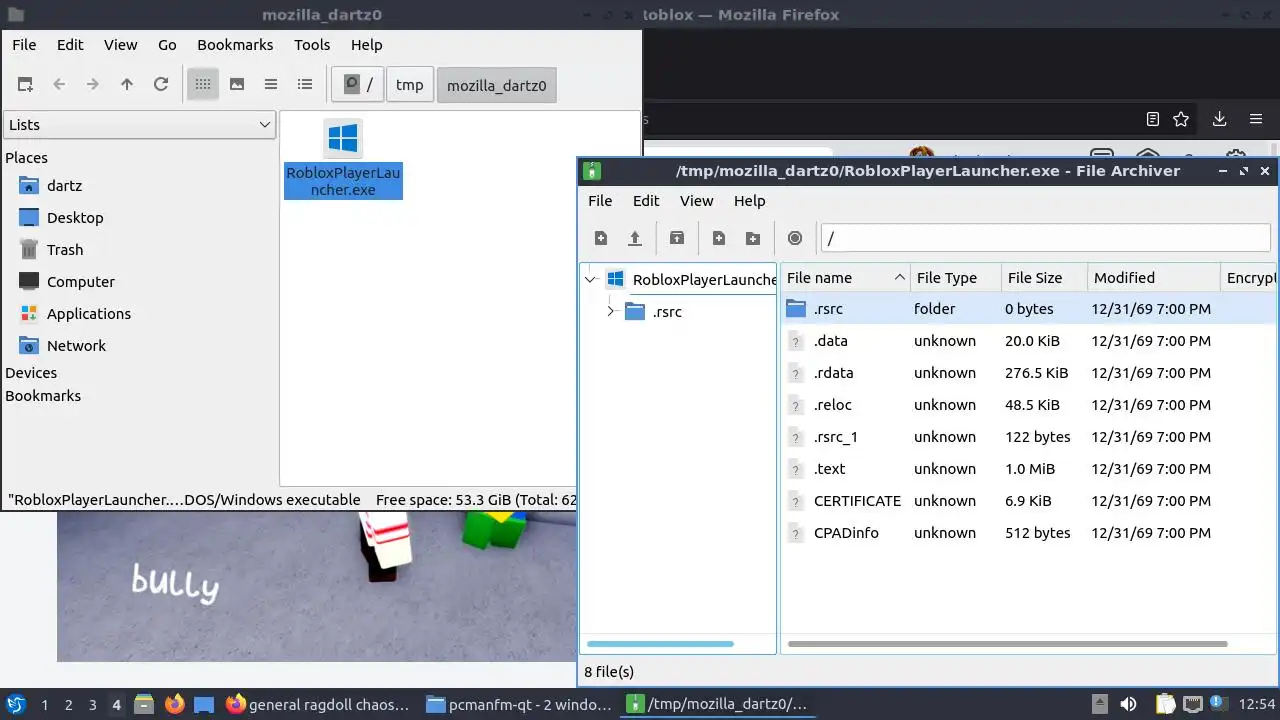
Task: Launch Firefox from taskbar quick launcher
Action: click(x=175, y=704)
